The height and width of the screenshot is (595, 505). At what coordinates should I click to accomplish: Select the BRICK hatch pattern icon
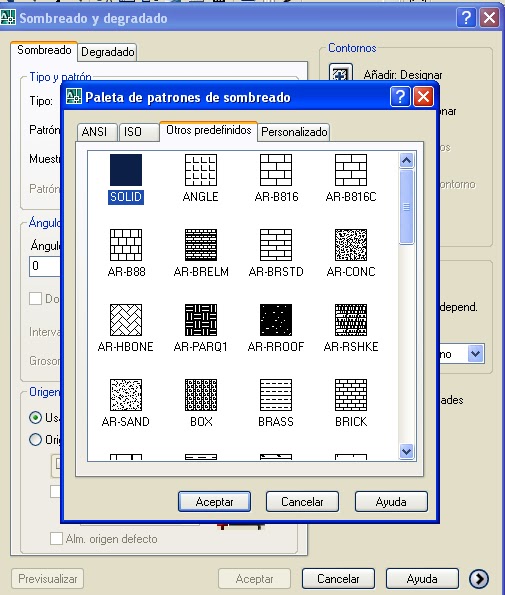click(351, 395)
